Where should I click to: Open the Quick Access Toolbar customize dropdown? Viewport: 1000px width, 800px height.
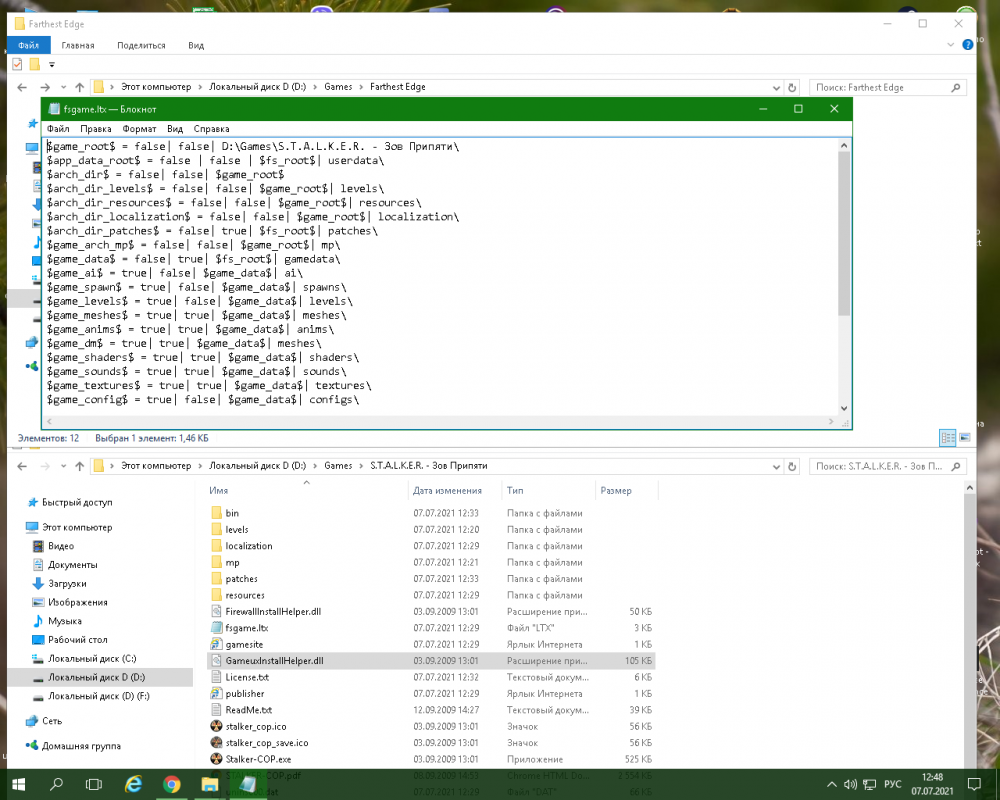click(x=52, y=65)
